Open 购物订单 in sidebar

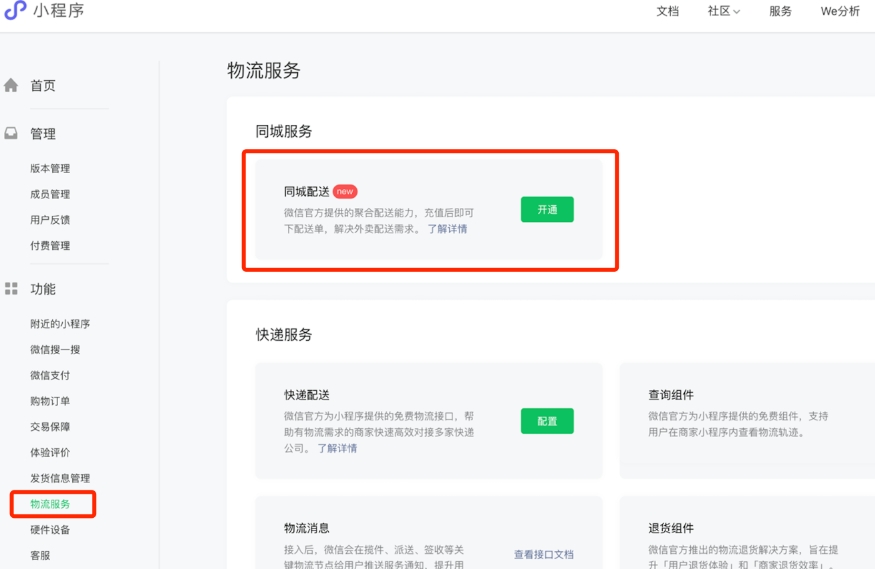point(50,401)
